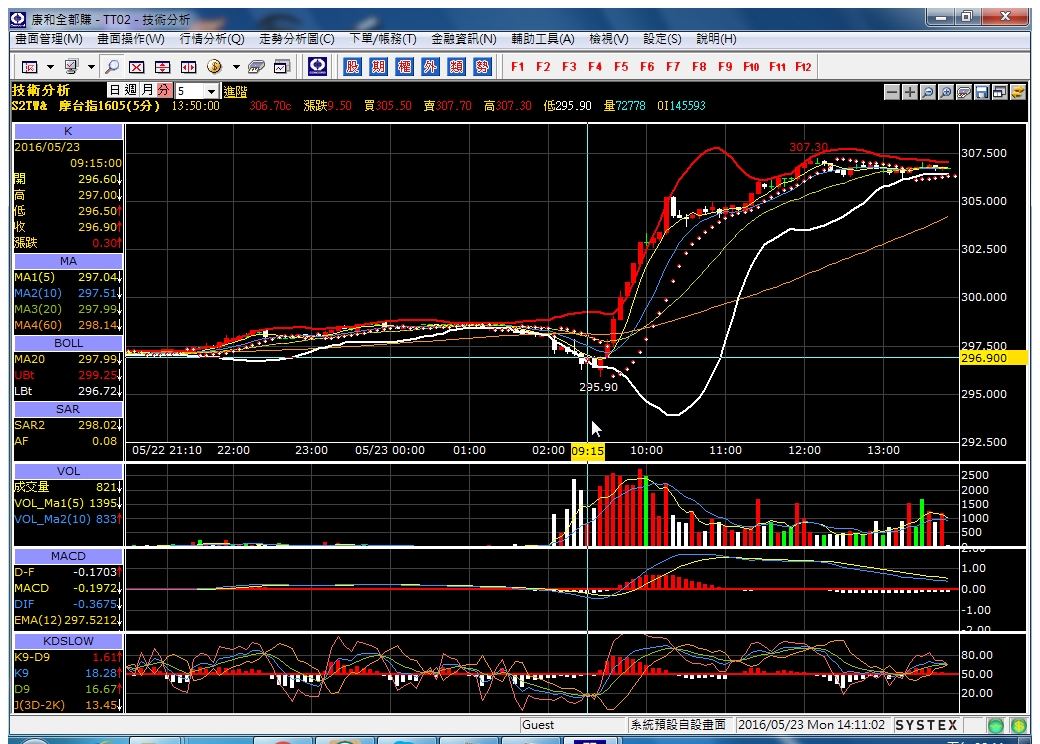Screen dimensions: 1040x744
Task: Select the magnifier search tool in toolbar
Action: pos(112,67)
